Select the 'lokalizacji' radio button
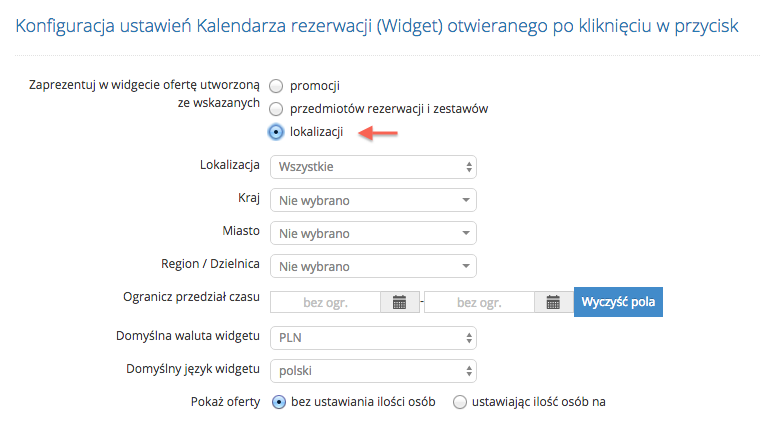 click(x=276, y=132)
